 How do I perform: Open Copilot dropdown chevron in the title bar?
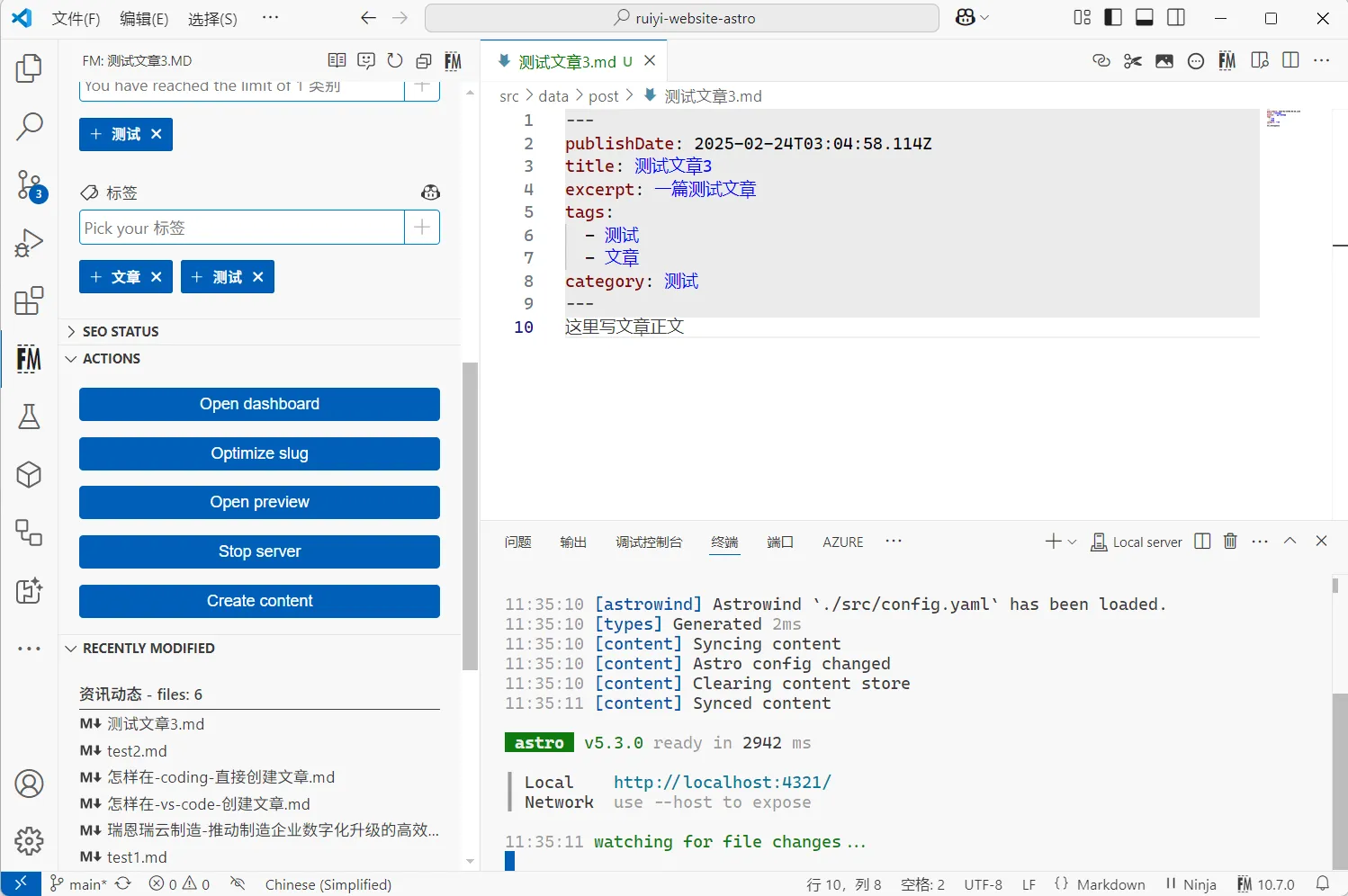984,18
